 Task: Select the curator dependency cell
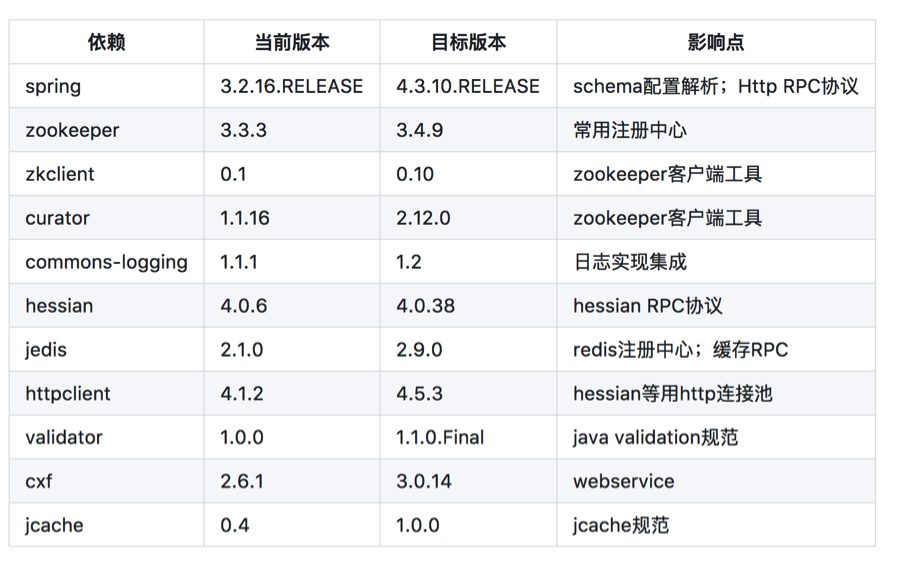tap(106, 218)
